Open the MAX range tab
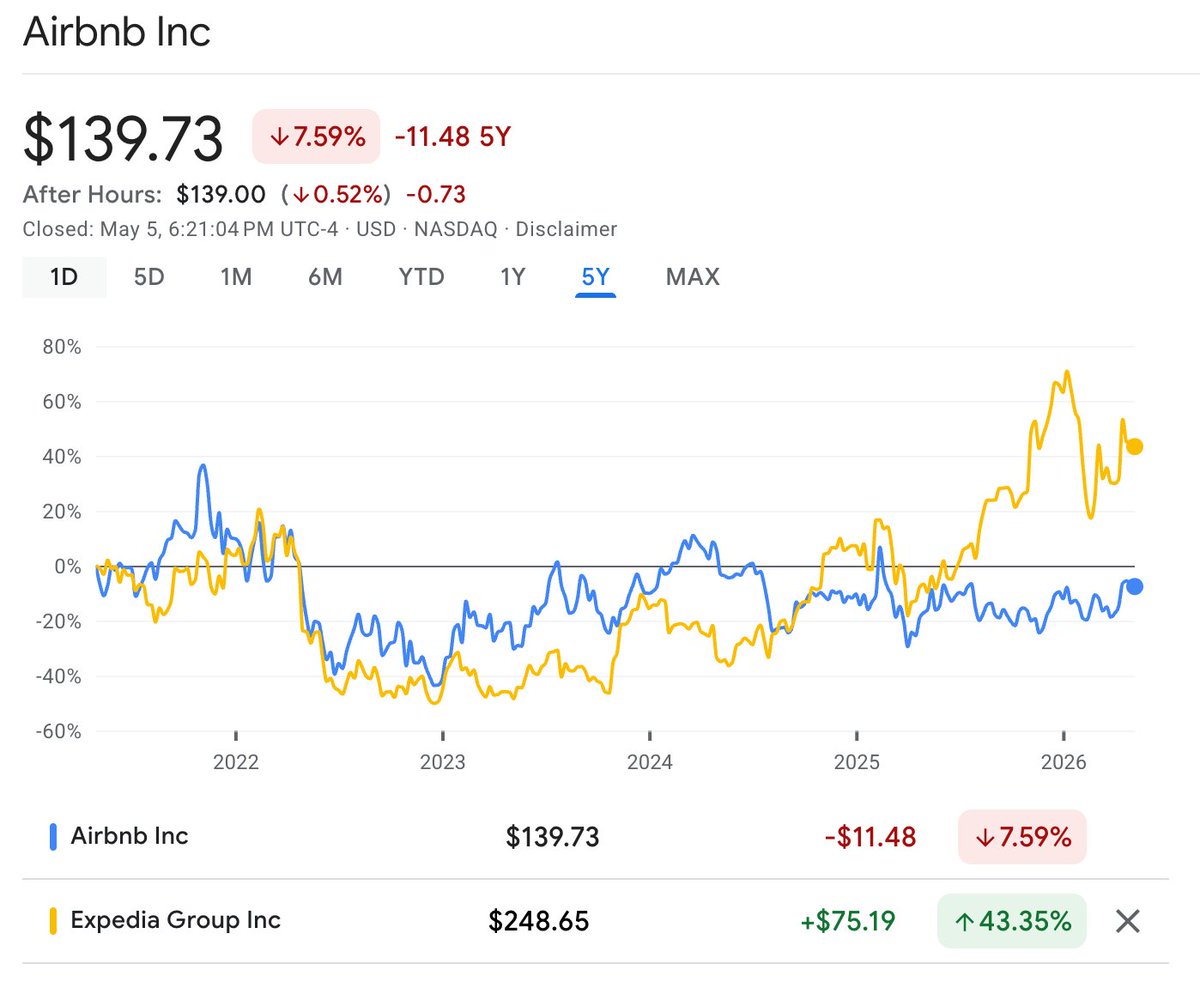Image resolution: width=1200 pixels, height=982 pixels. [x=692, y=276]
